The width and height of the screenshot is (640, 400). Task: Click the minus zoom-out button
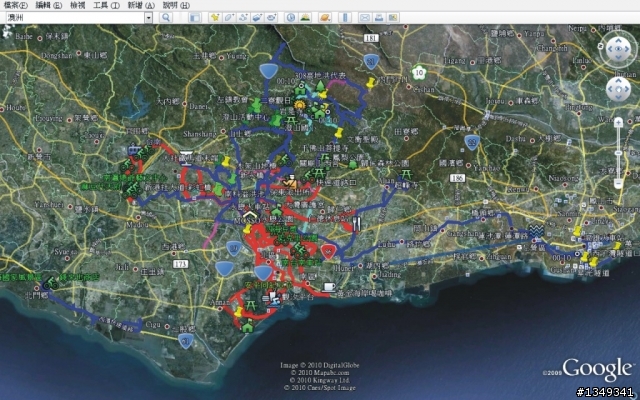pos(618,184)
